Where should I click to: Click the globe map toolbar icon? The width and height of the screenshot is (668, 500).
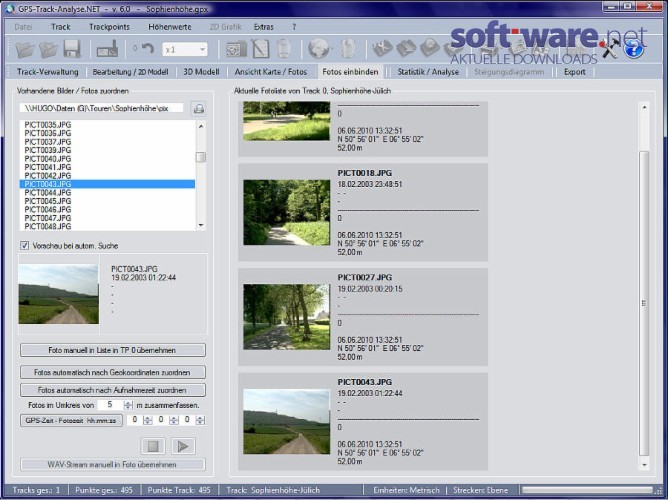point(320,49)
